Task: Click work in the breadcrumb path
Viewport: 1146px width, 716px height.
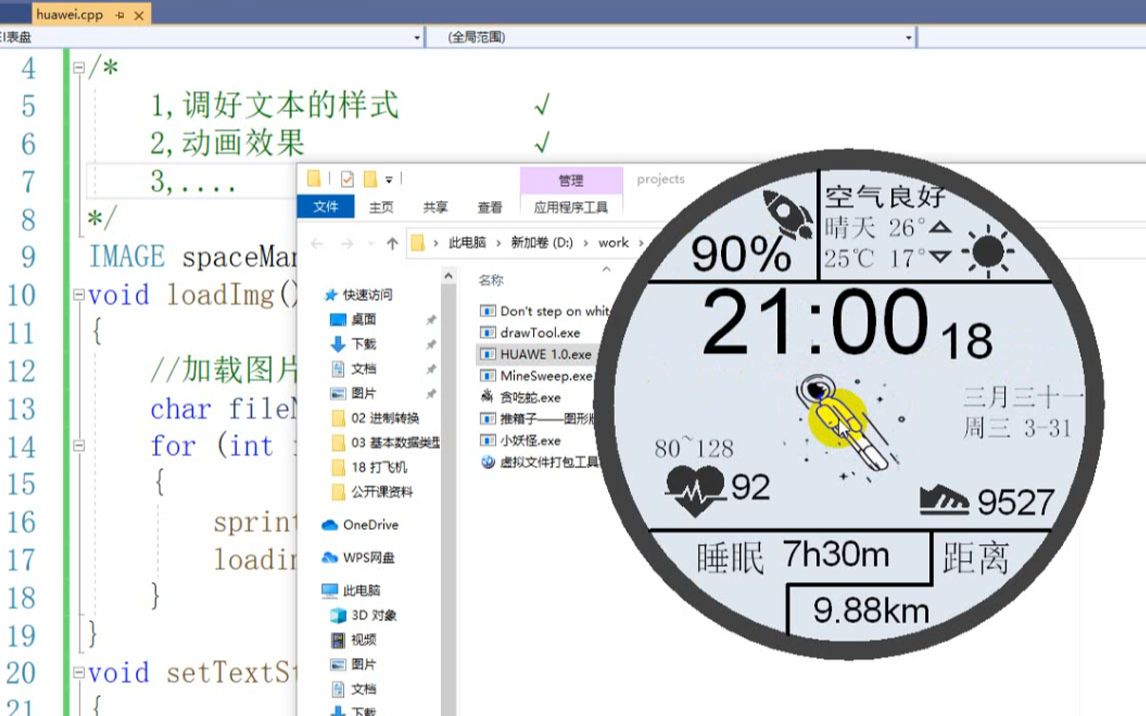Action: (611, 243)
